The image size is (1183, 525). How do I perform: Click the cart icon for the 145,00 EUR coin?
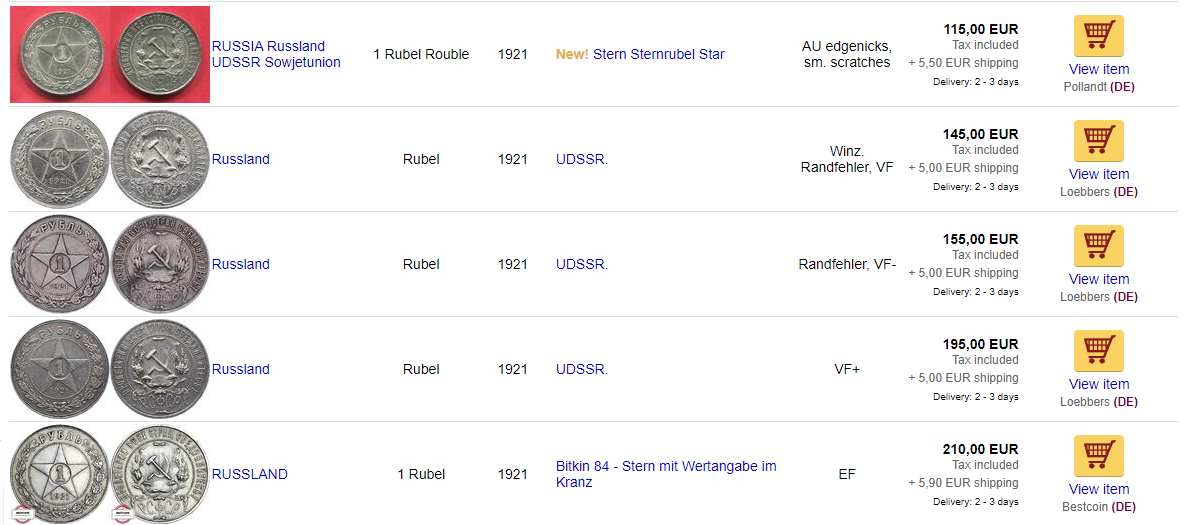point(1098,141)
